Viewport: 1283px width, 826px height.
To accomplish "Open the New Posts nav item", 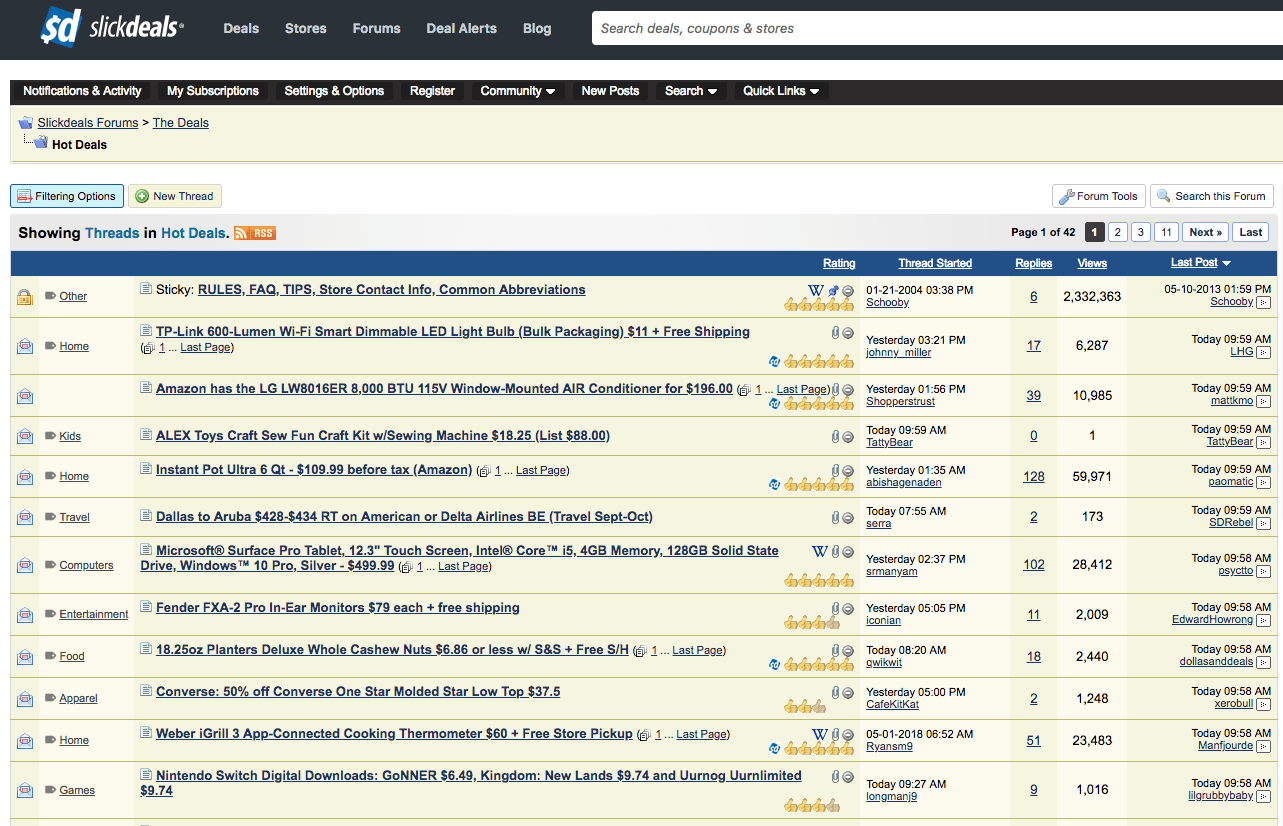I will pyautogui.click(x=610, y=91).
